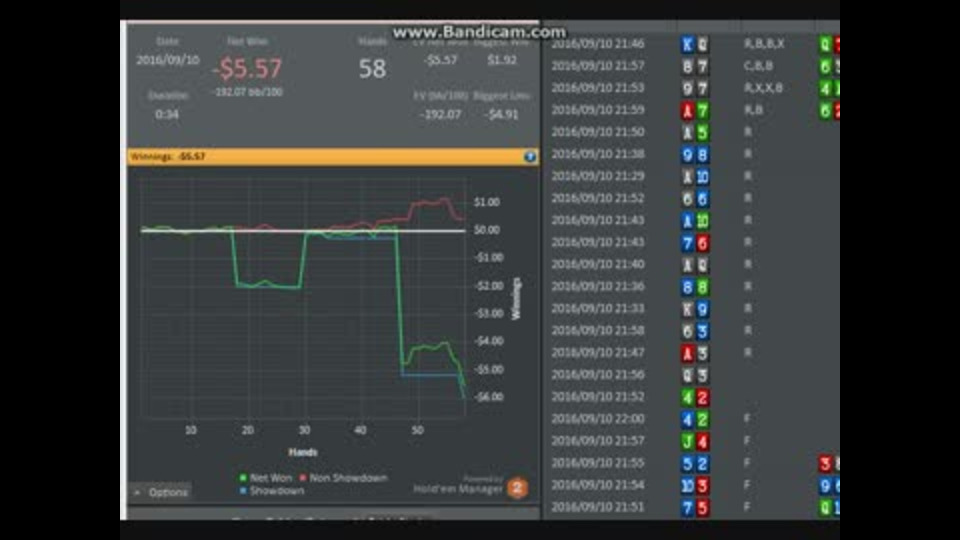Select the 9 7 hole cards at 21:53
This screenshot has width=960, height=540.
pos(695,88)
